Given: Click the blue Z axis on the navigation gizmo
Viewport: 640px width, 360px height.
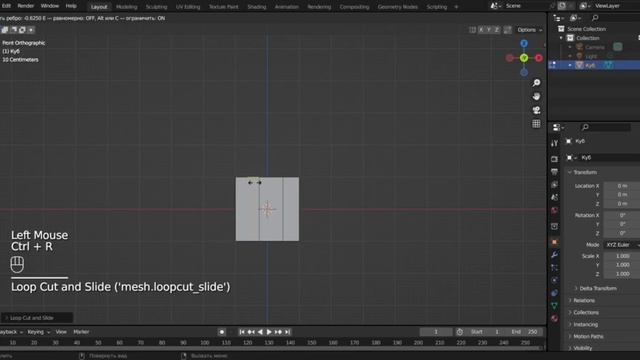Looking at the screenshot, I should pyautogui.click(x=524, y=43).
